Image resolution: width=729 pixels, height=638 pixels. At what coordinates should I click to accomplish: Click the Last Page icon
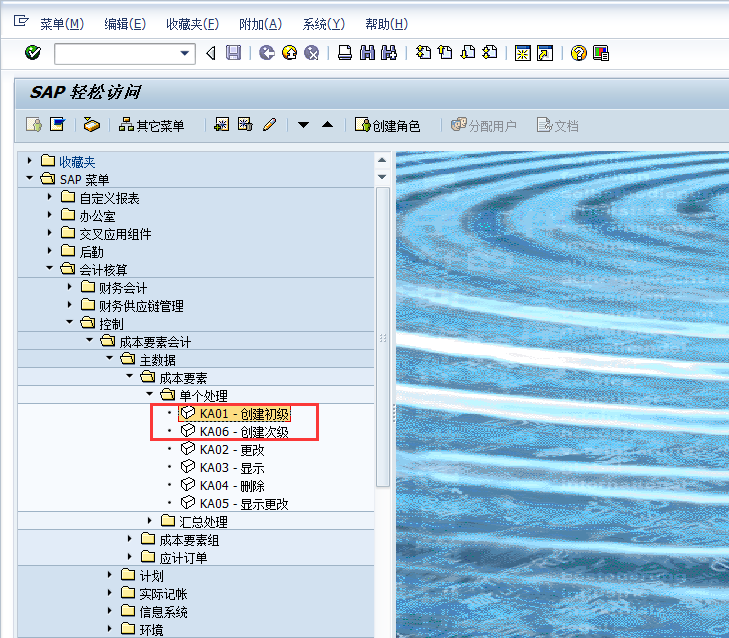coord(490,53)
